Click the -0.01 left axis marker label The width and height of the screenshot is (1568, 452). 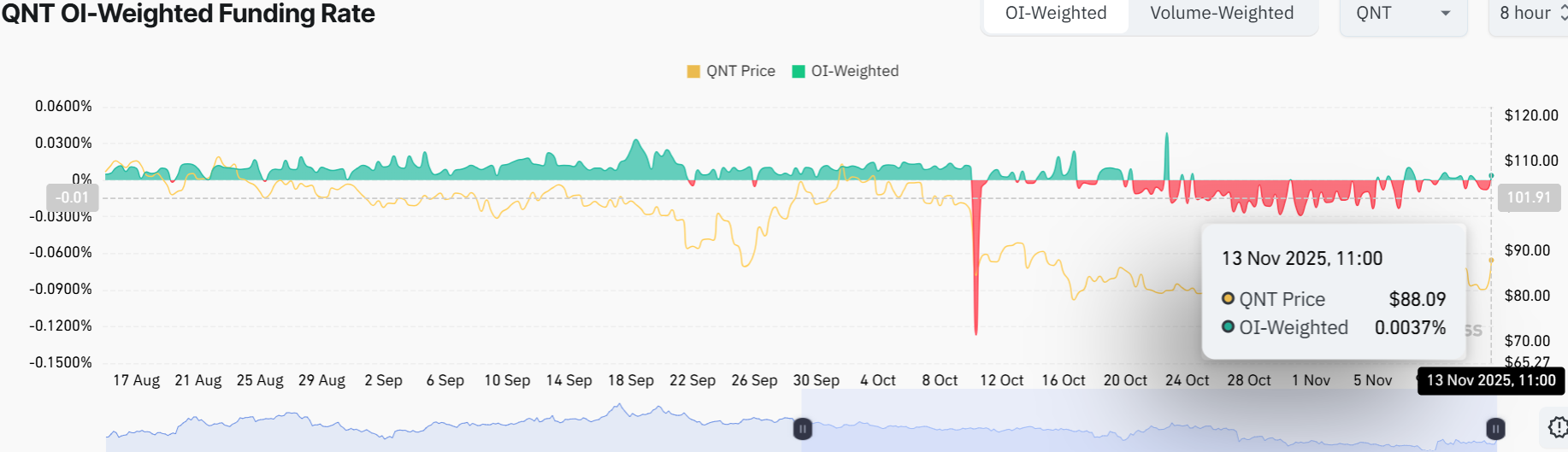[72, 198]
